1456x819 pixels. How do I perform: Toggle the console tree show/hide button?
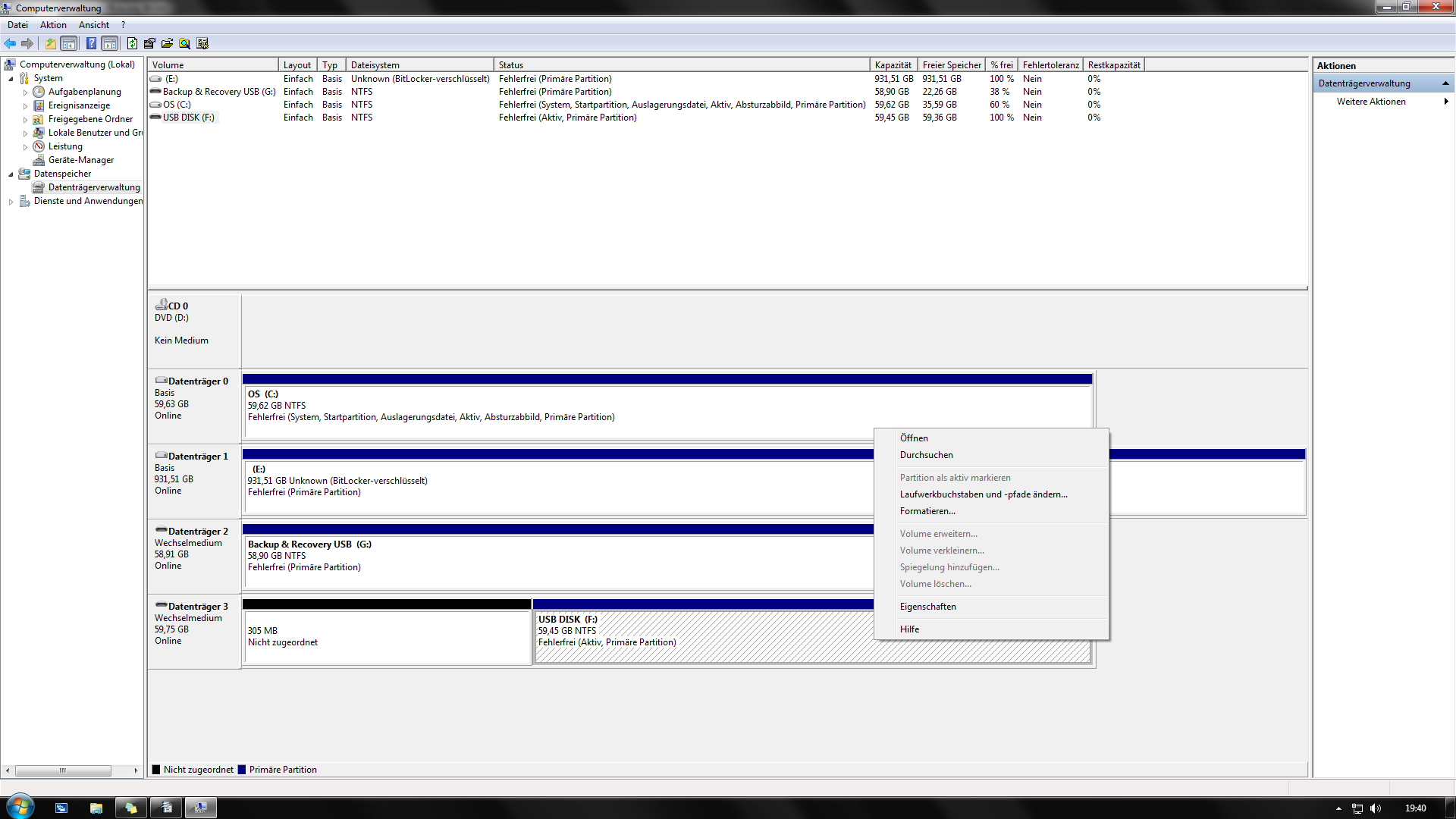click(69, 44)
